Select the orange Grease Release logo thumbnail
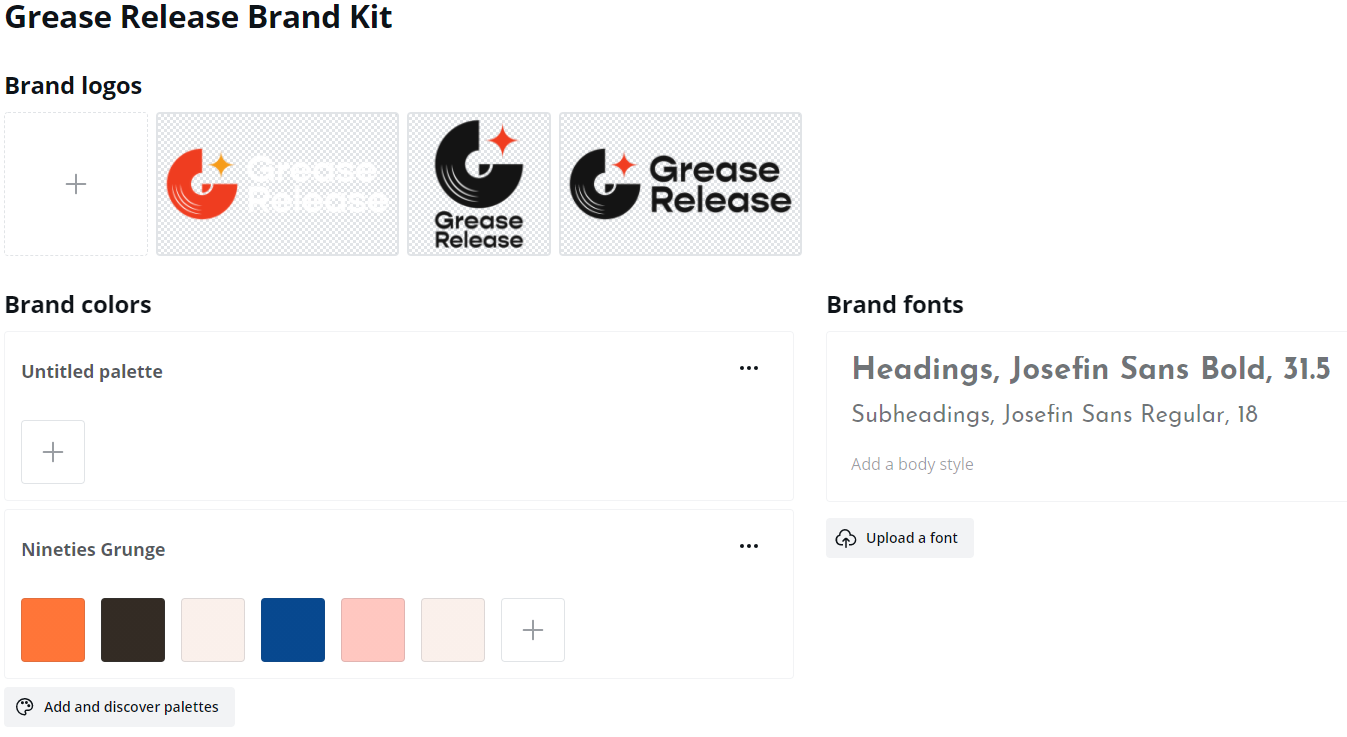The width and height of the screenshot is (1347, 737). coord(277,184)
